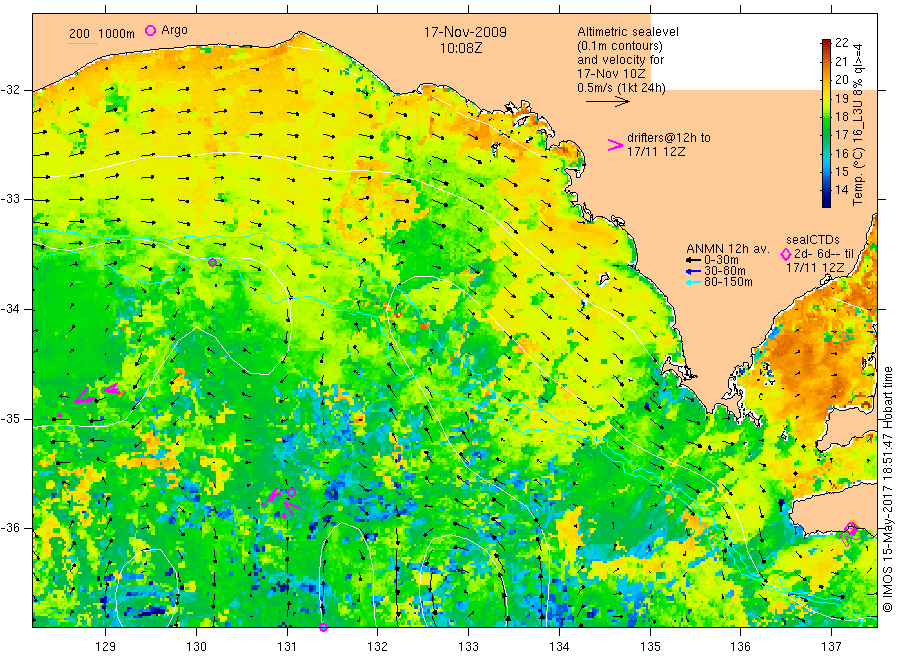Click the 'Altimetric sealevel' label
This screenshot has width=900, height=660.
[x=628, y=32]
